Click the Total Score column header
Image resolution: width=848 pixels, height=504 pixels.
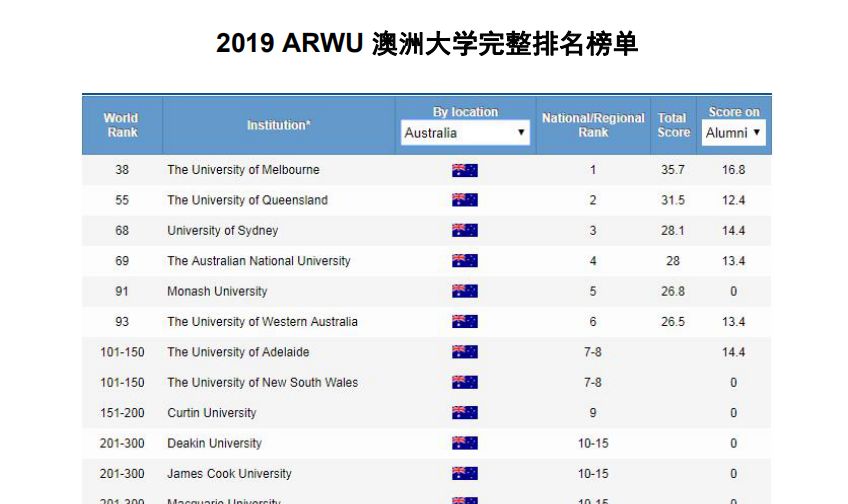pyautogui.click(x=673, y=125)
